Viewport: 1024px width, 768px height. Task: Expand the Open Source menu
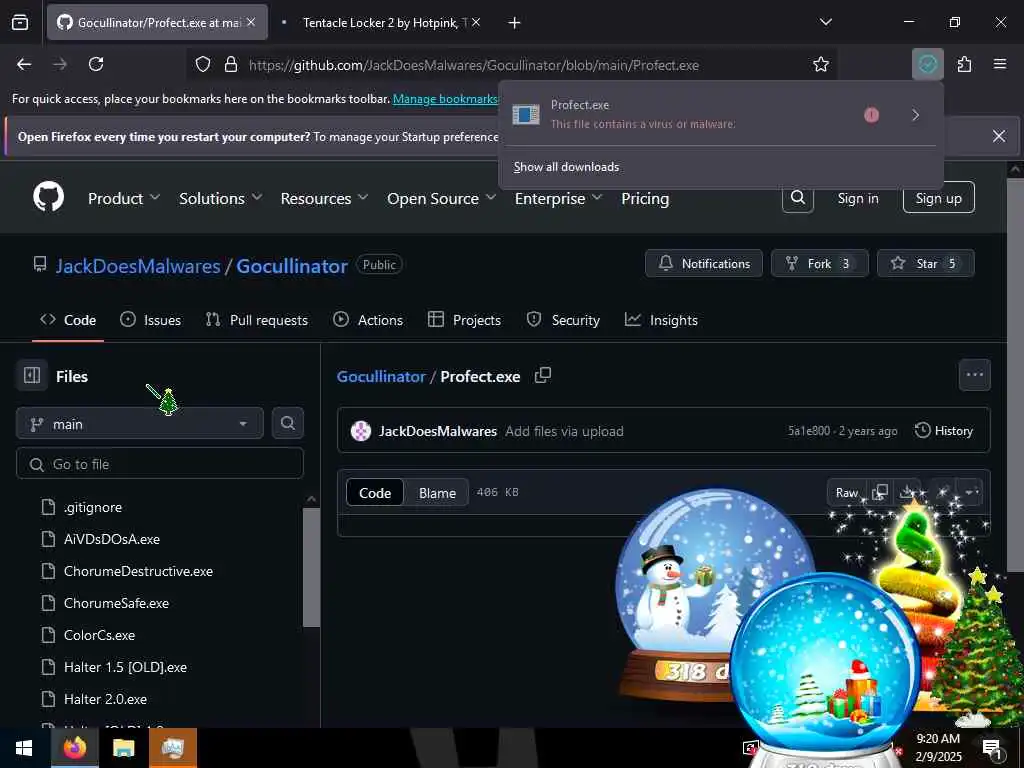tap(441, 199)
